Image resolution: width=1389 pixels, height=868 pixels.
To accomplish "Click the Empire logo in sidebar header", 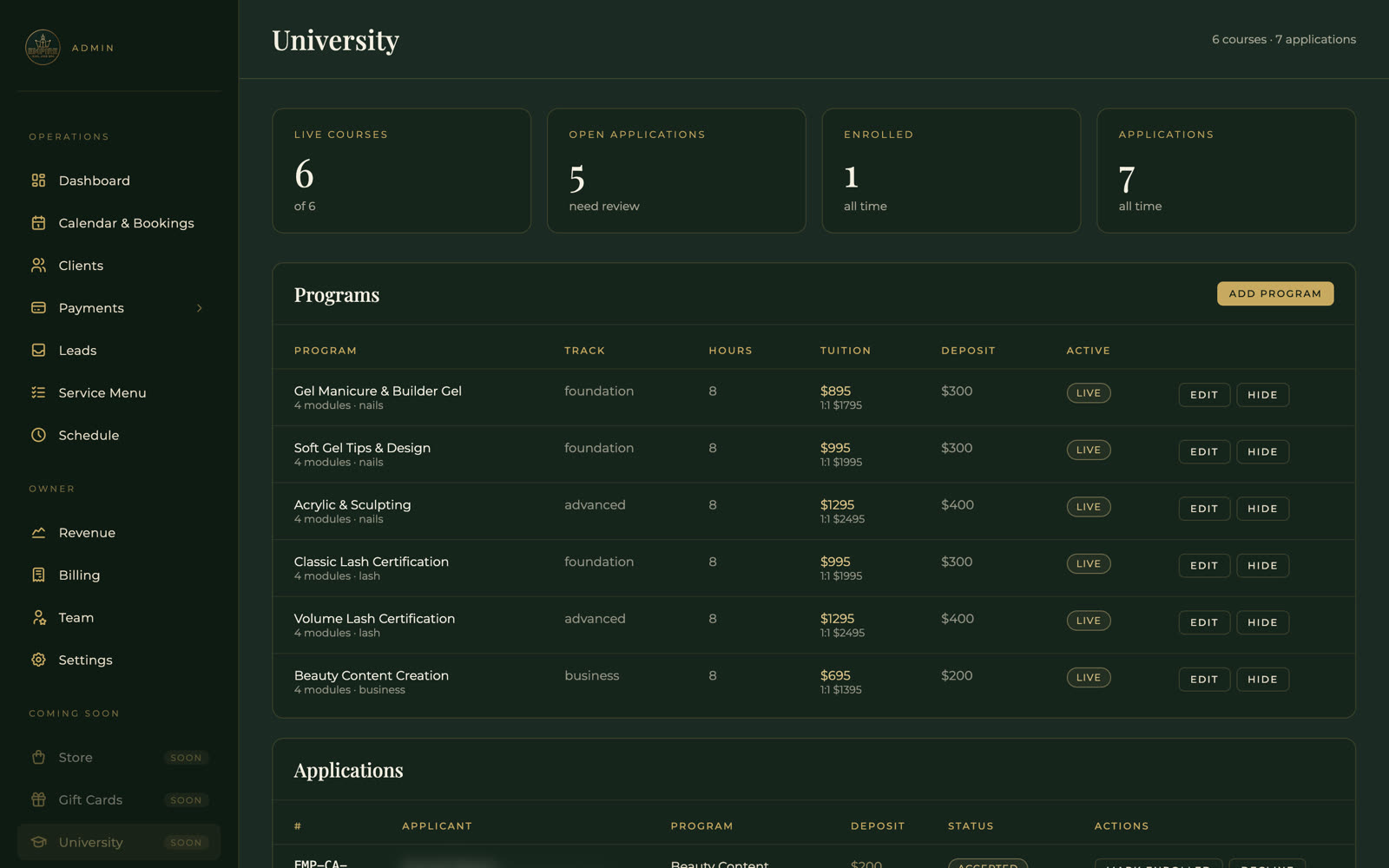I will [43, 48].
